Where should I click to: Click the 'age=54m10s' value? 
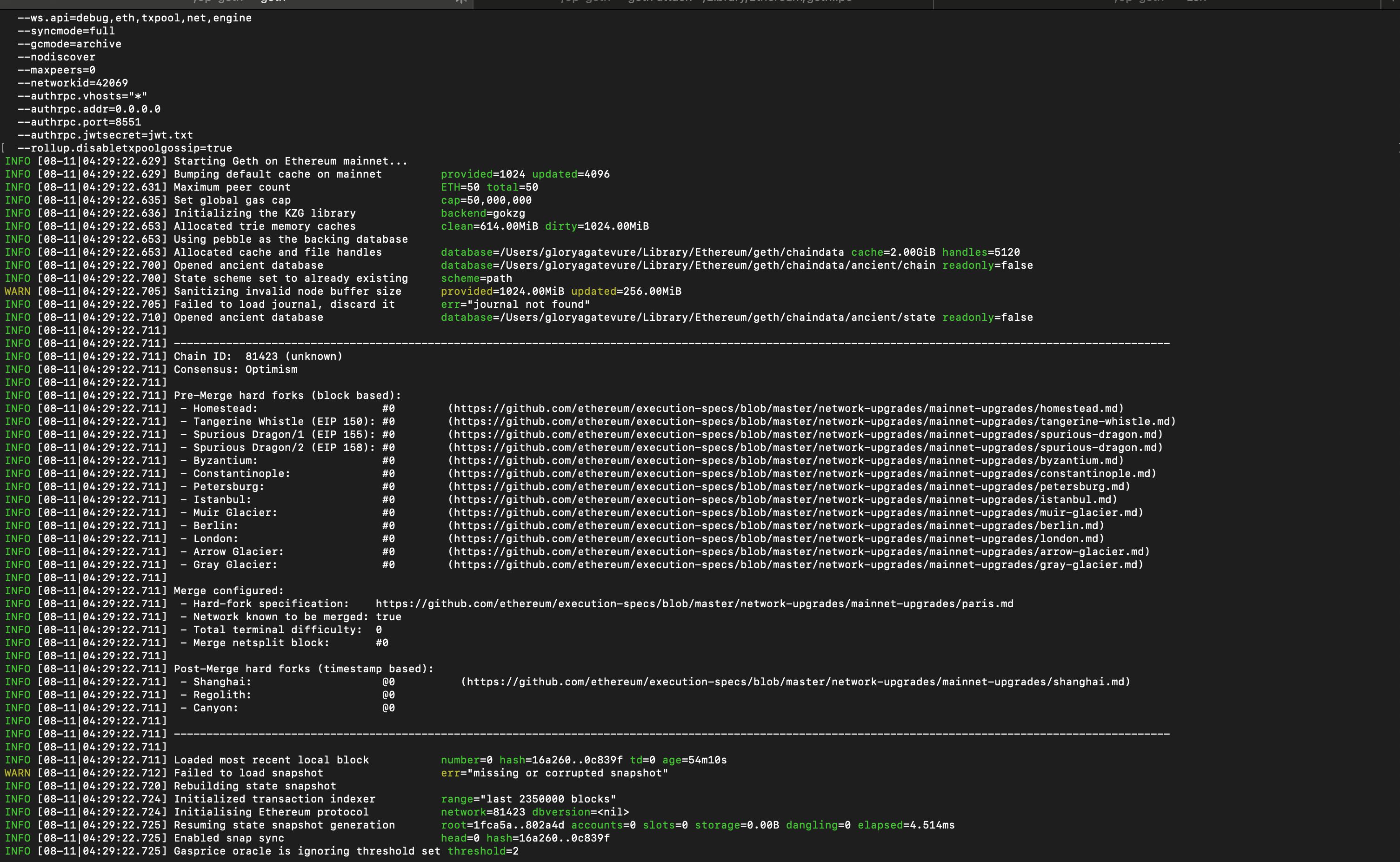tap(694, 760)
